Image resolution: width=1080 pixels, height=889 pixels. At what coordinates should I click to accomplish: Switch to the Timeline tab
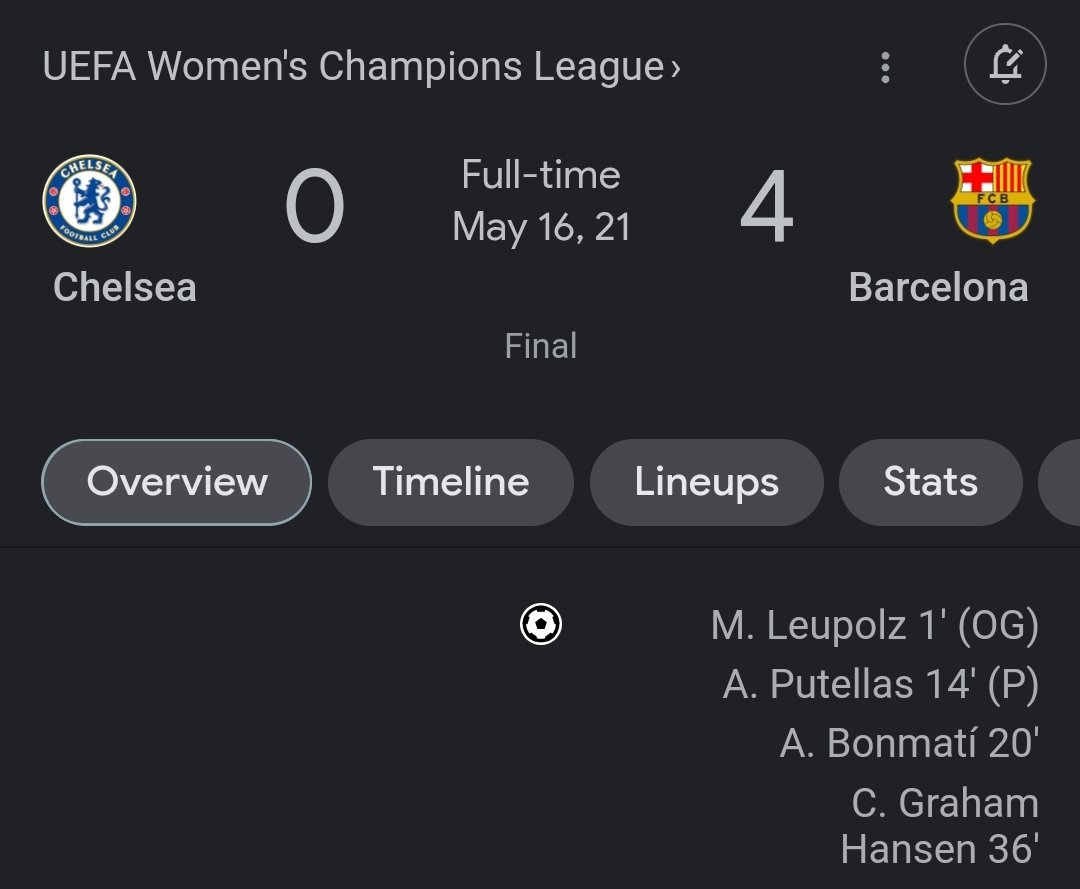(450, 482)
